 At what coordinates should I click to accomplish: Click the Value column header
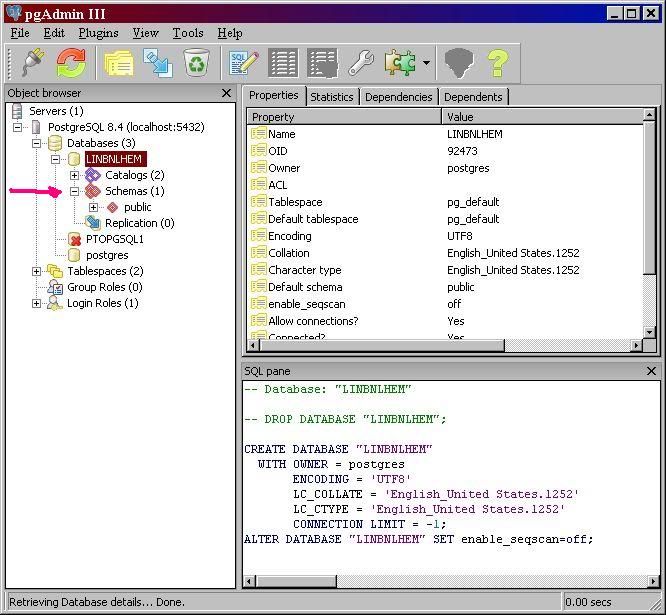(542, 117)
